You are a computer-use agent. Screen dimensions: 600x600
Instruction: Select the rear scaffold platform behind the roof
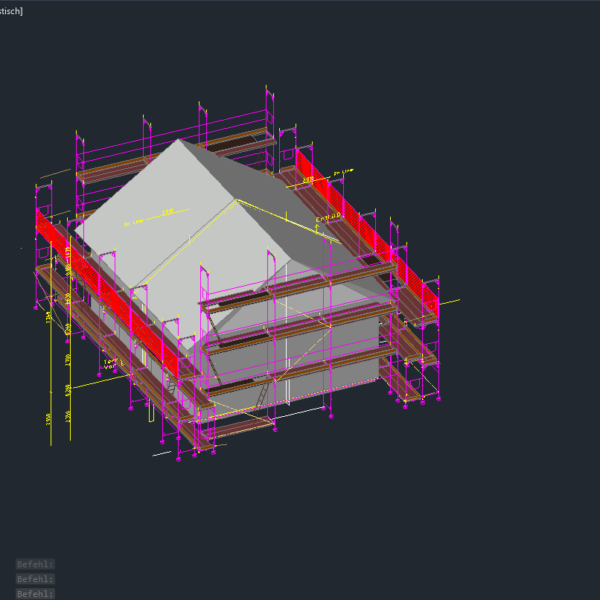(x=240, y=143)
